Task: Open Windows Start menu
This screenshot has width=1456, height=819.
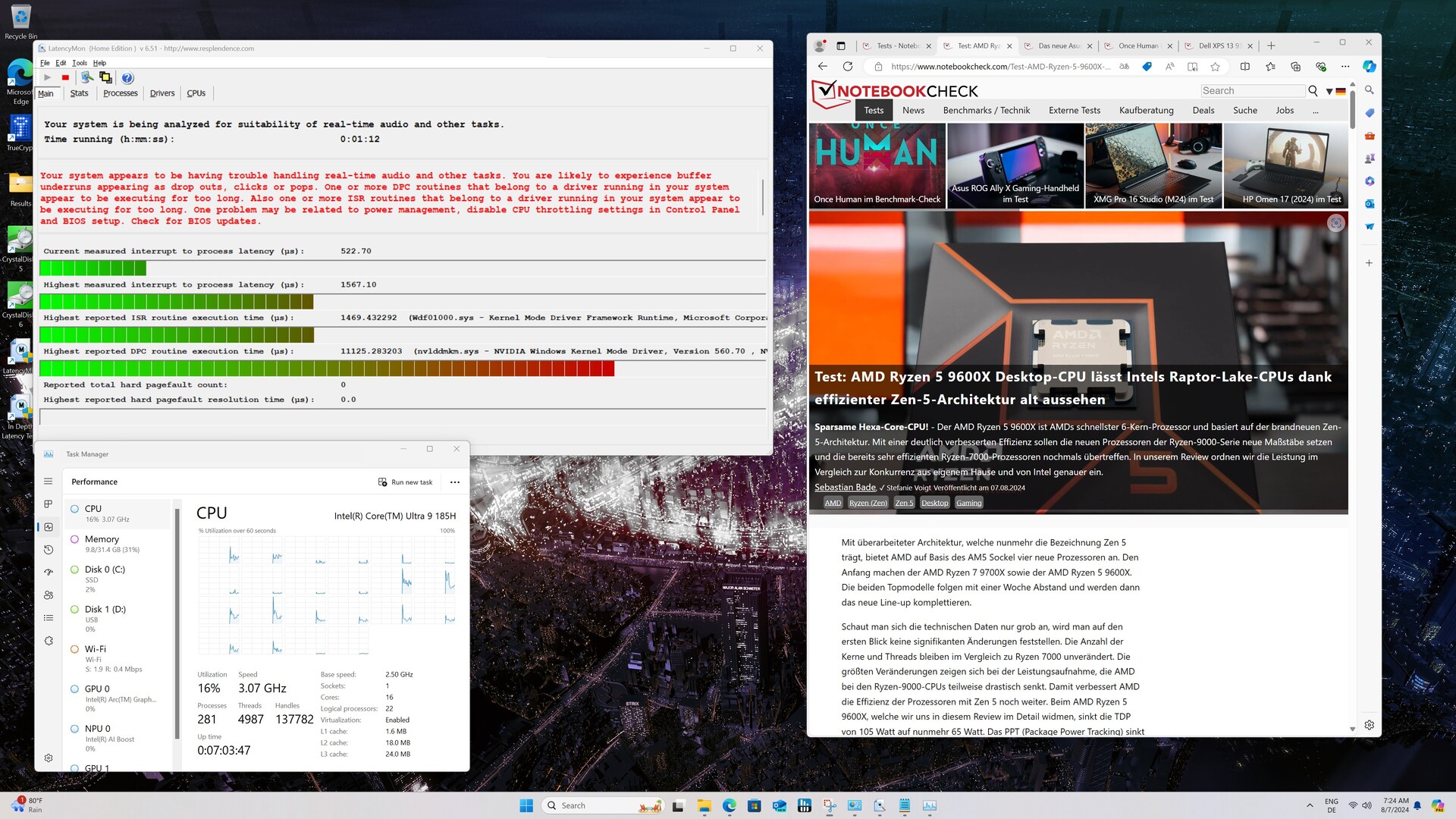Action: (526, 805)
